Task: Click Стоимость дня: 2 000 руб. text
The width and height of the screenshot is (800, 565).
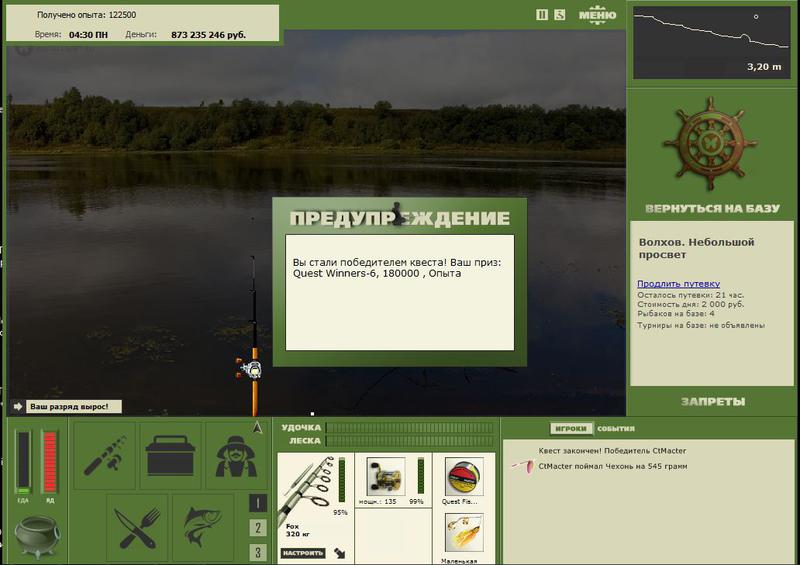Action: point(690,304)
